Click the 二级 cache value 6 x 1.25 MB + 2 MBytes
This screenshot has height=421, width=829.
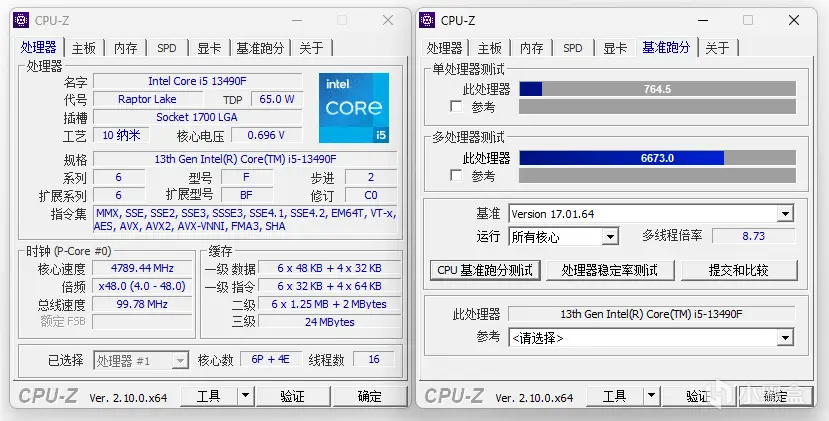(x=329, y=304)
